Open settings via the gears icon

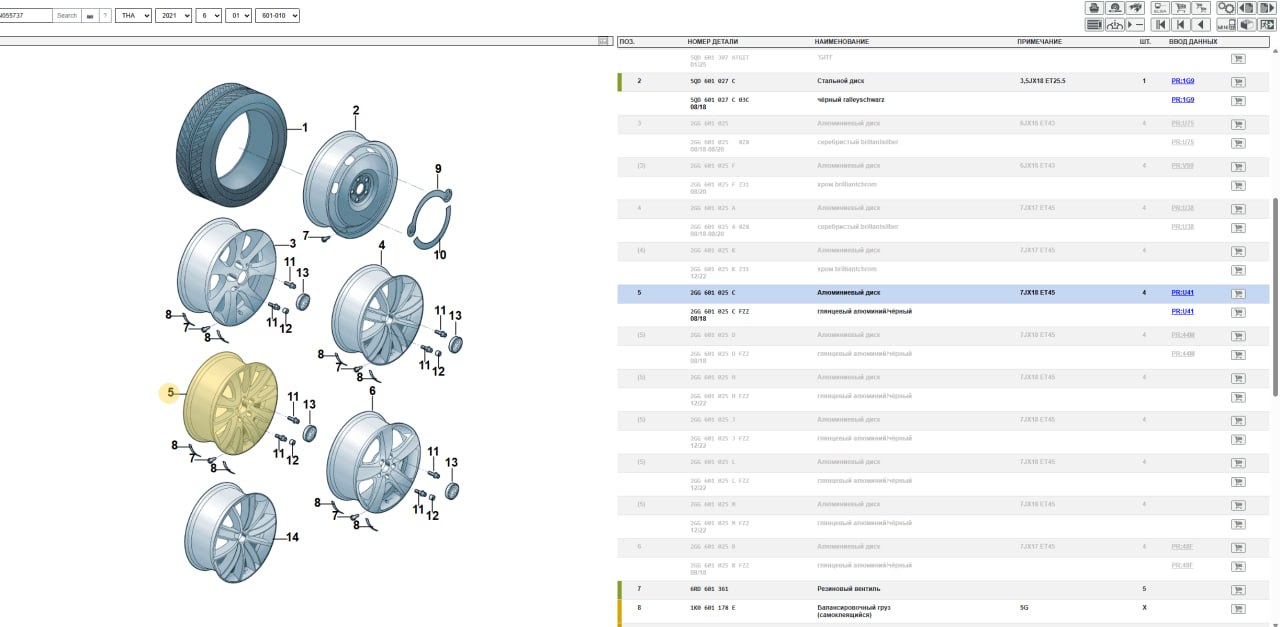pos(1225,8)
